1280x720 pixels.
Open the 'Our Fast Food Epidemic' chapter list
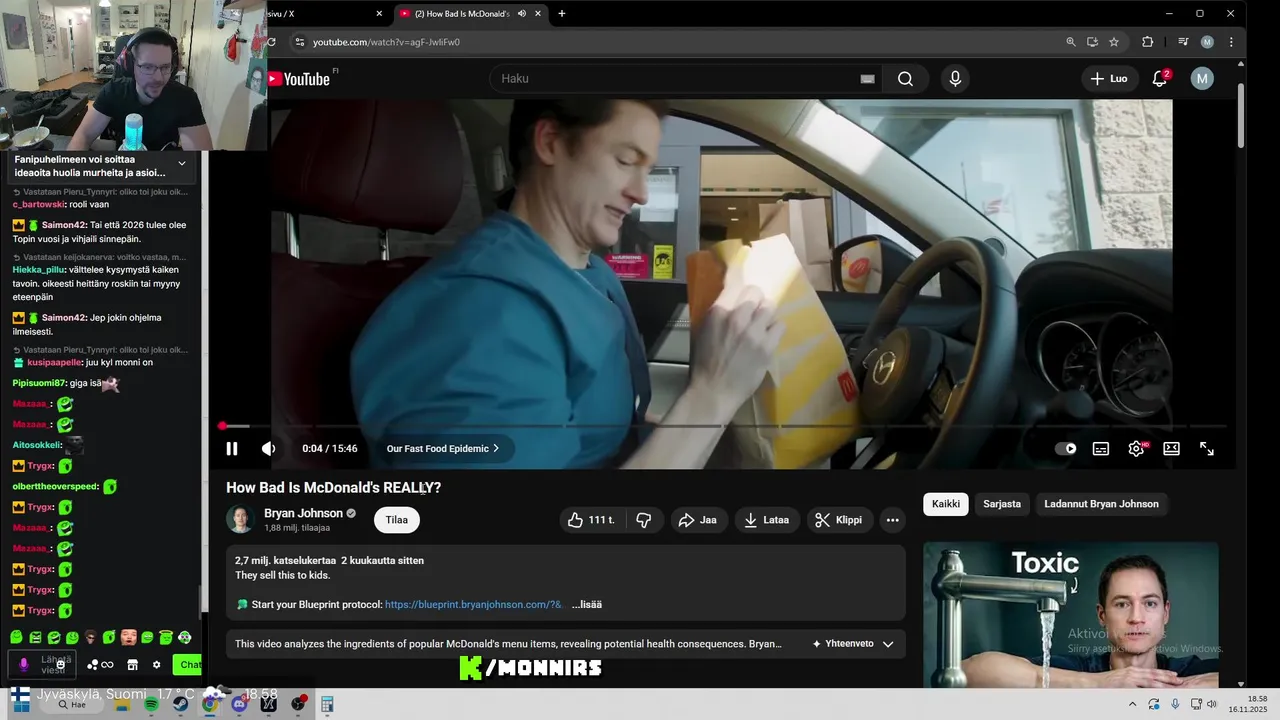pos(443,449)
